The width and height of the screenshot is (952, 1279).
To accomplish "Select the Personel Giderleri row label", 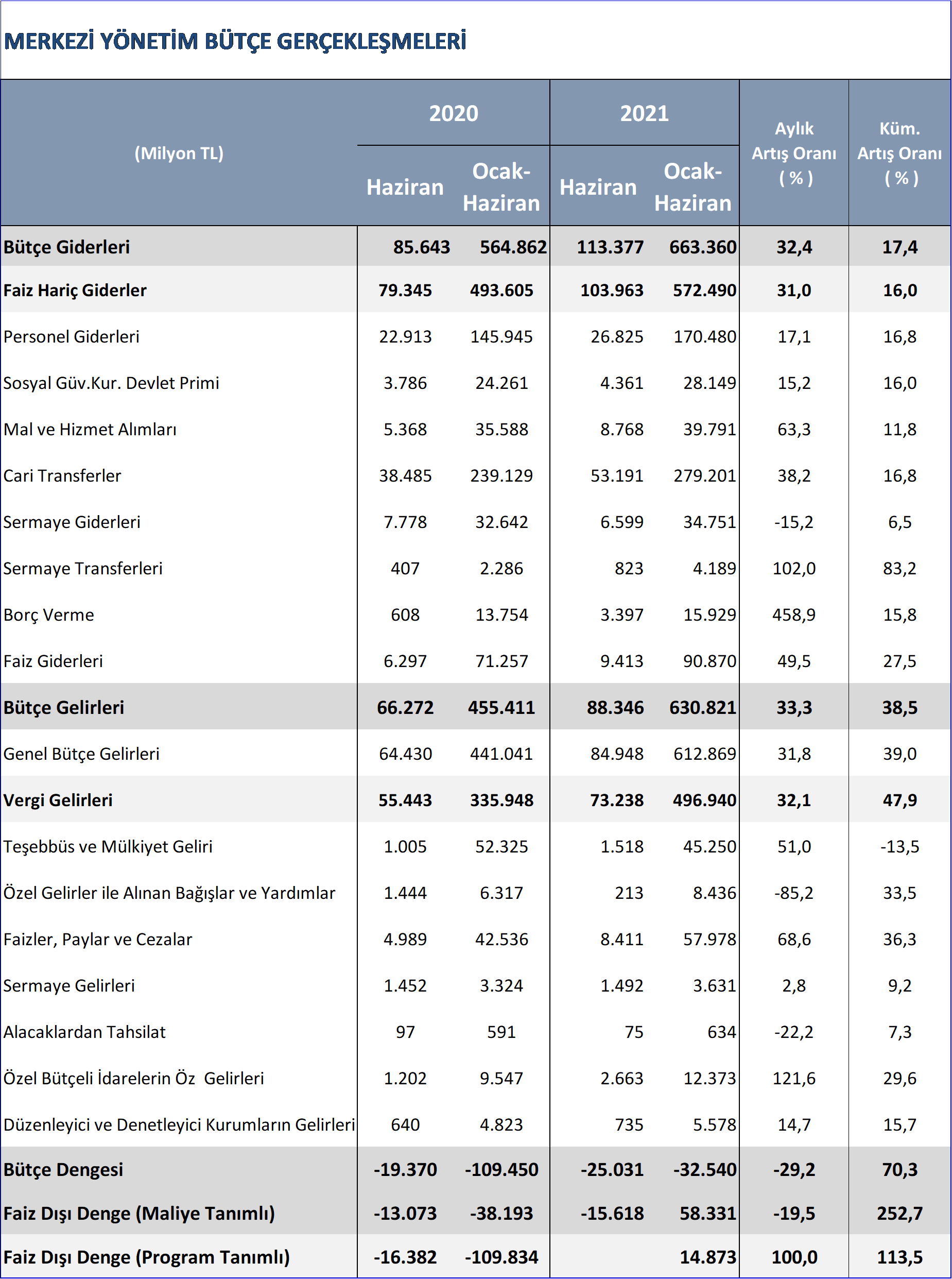I will [x=72, y=336].
